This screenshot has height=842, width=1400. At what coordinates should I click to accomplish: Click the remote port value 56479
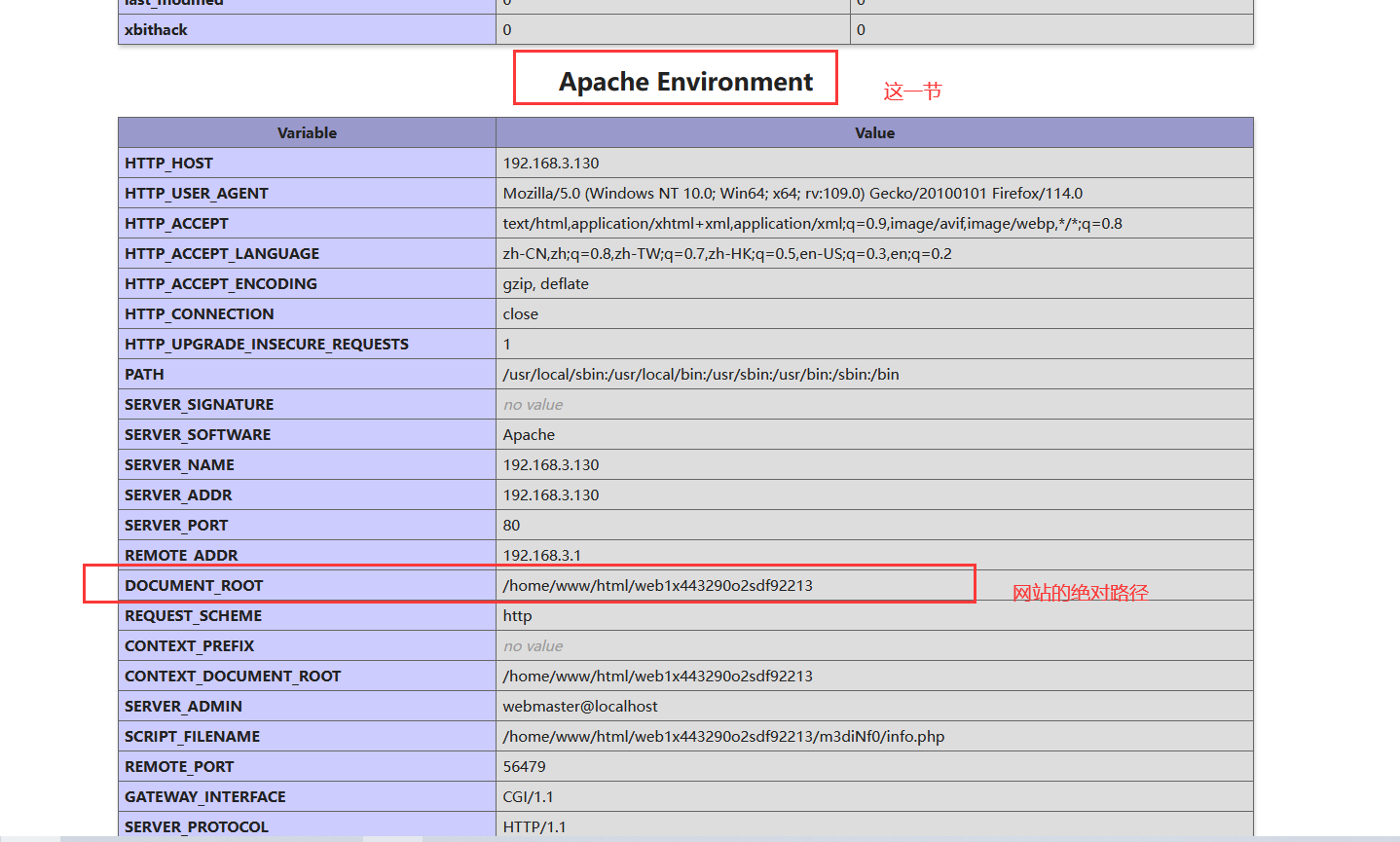[x=524, y=766]
